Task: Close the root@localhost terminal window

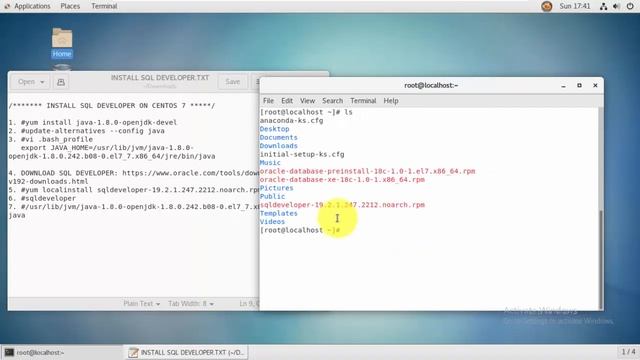Action: point(595,85)
